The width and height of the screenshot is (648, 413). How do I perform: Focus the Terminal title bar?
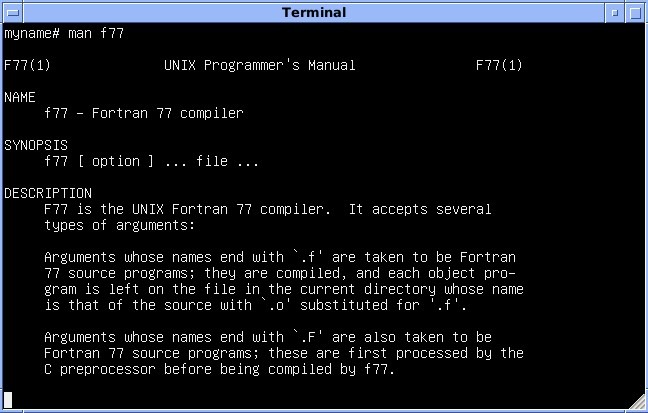(314, 12)
